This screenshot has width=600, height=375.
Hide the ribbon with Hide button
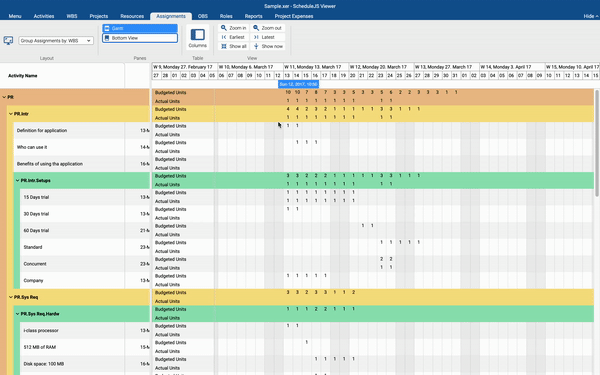(x=591, y=16)
